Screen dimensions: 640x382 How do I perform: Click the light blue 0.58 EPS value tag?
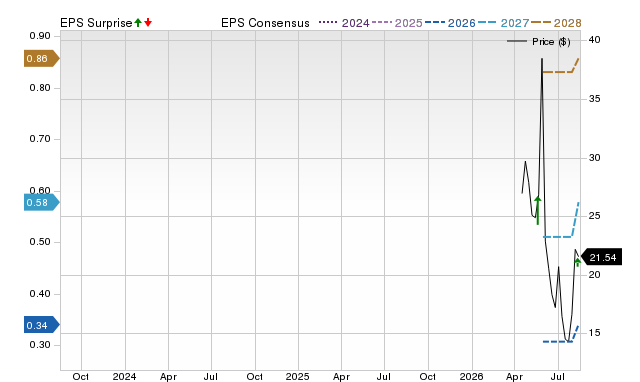coord(42,202)
